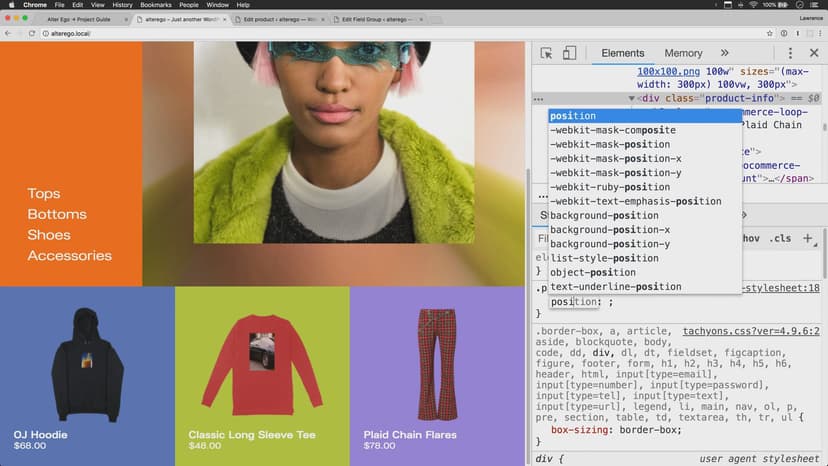The height and width of the screenshot is (466, 828).
Task: Open the tachyons.css stylesheet link
Action: (751, 331)
